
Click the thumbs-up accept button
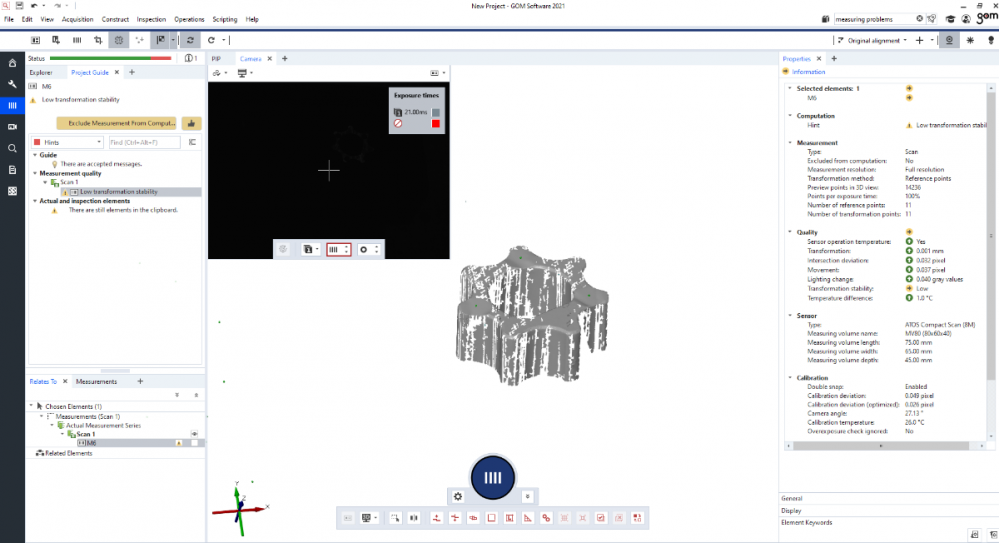(x=191, y=123)
